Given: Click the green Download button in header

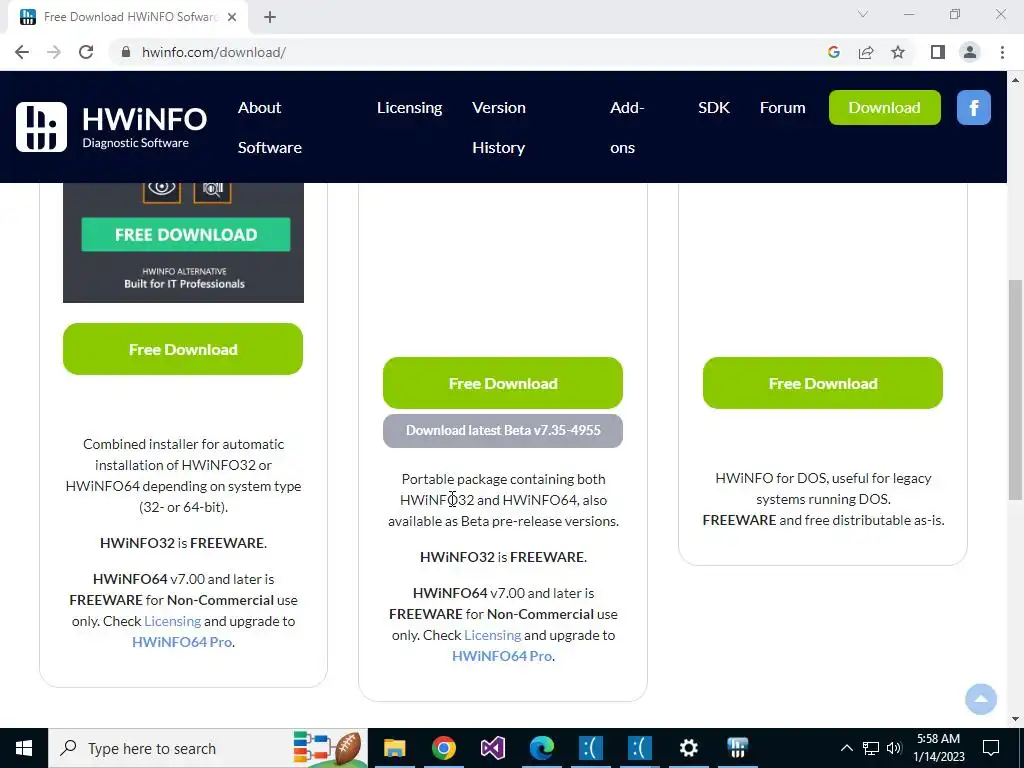Looking at the screenshot, I should click(884, 108).
